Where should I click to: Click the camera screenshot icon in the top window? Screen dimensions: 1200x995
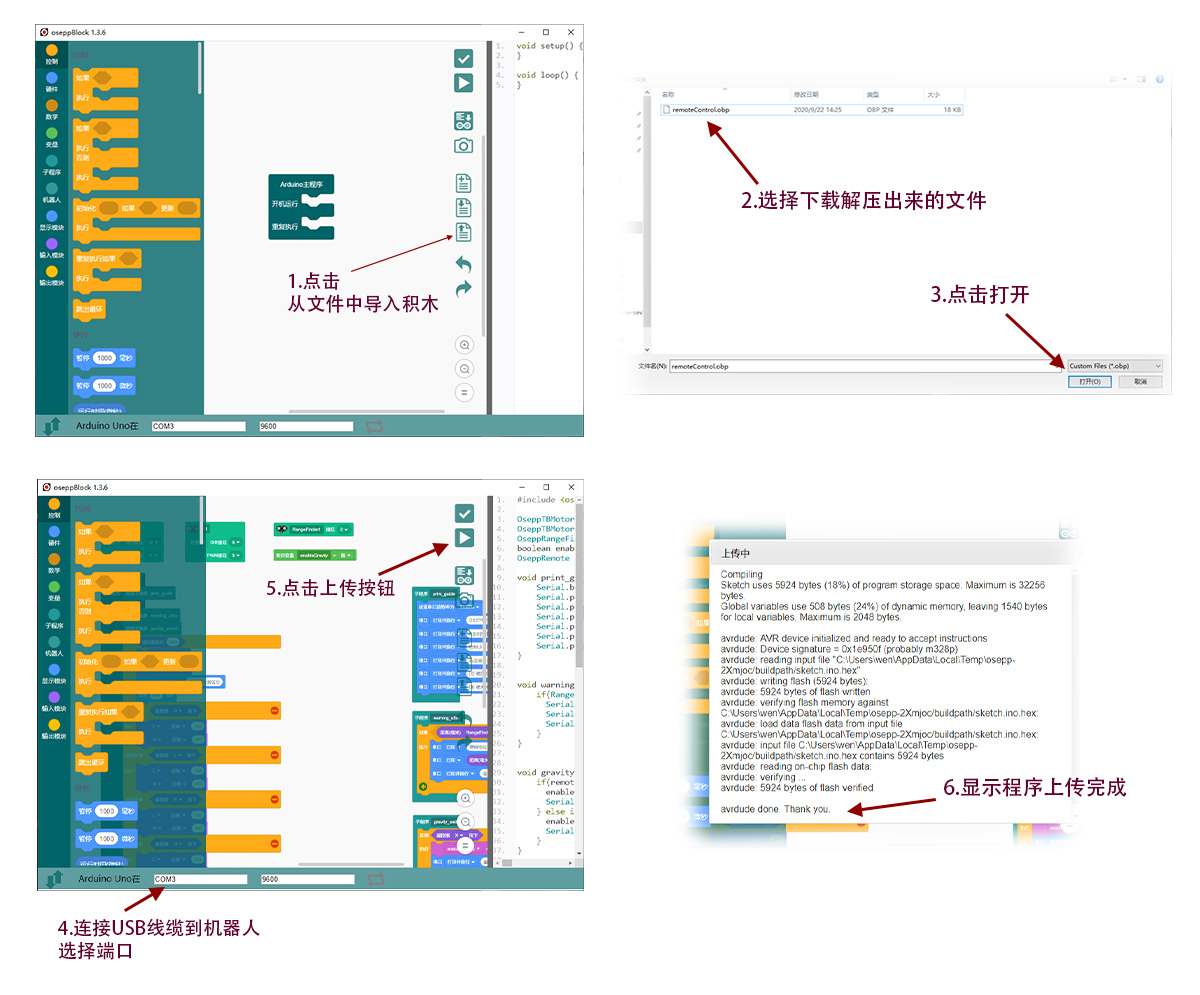[463, 146]
